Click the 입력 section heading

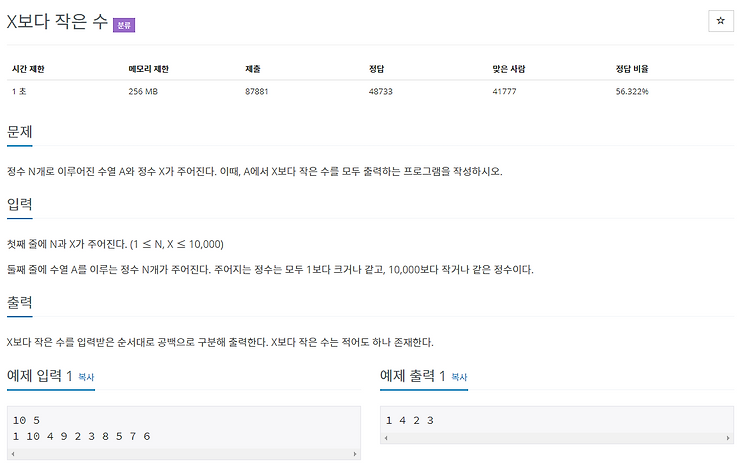pyautogui.click(x=20, y=205)
